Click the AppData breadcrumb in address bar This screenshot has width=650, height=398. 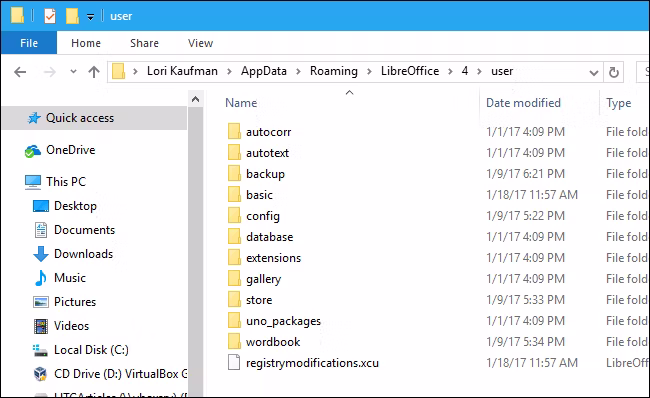tap(264, 71)
